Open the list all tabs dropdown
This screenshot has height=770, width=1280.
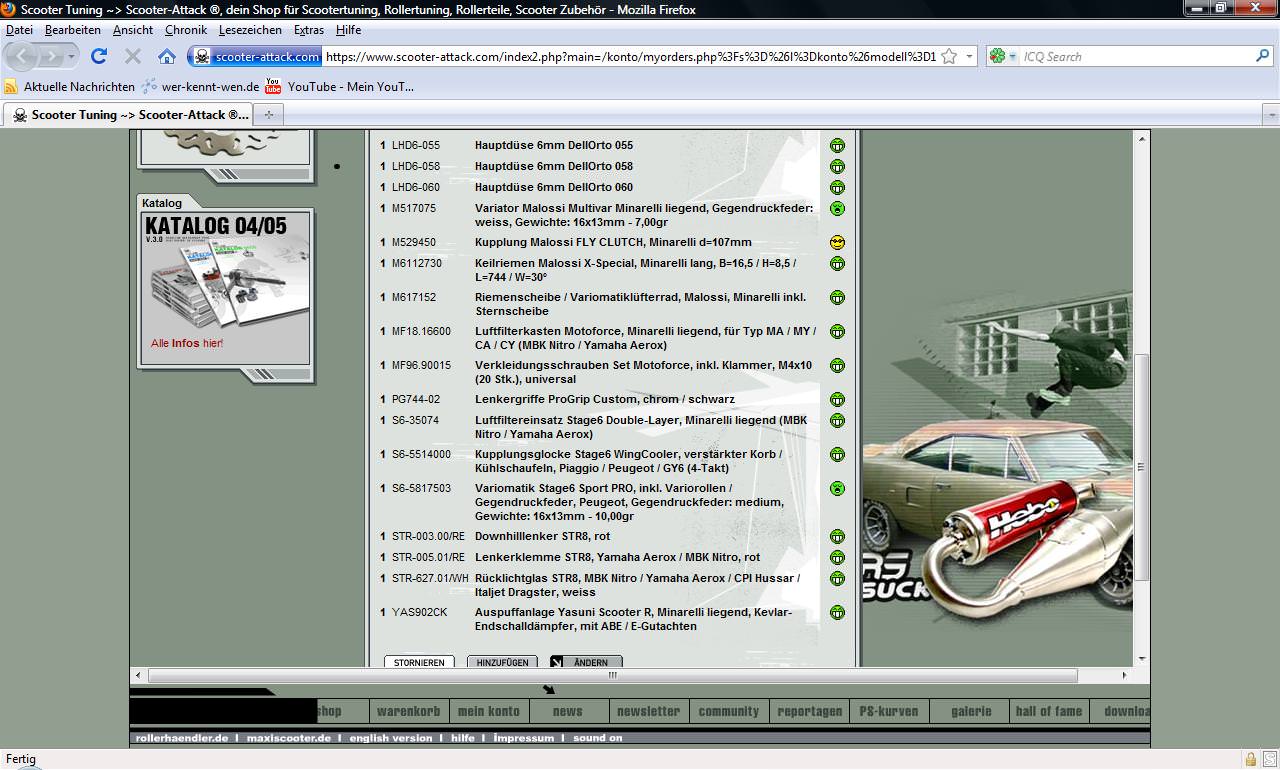[1270, 114]
